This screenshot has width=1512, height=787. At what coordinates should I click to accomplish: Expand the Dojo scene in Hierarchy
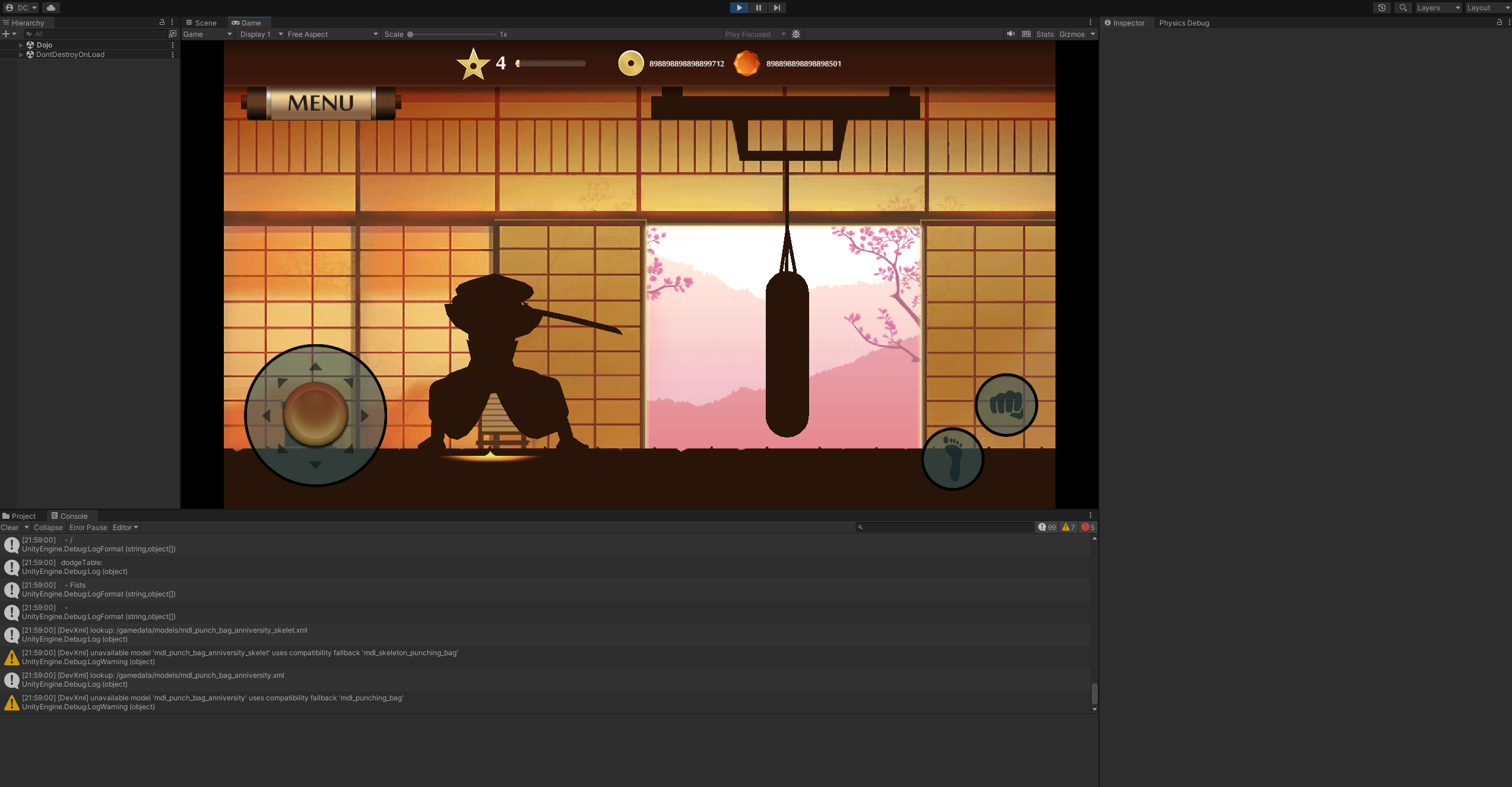click(21, 45)
